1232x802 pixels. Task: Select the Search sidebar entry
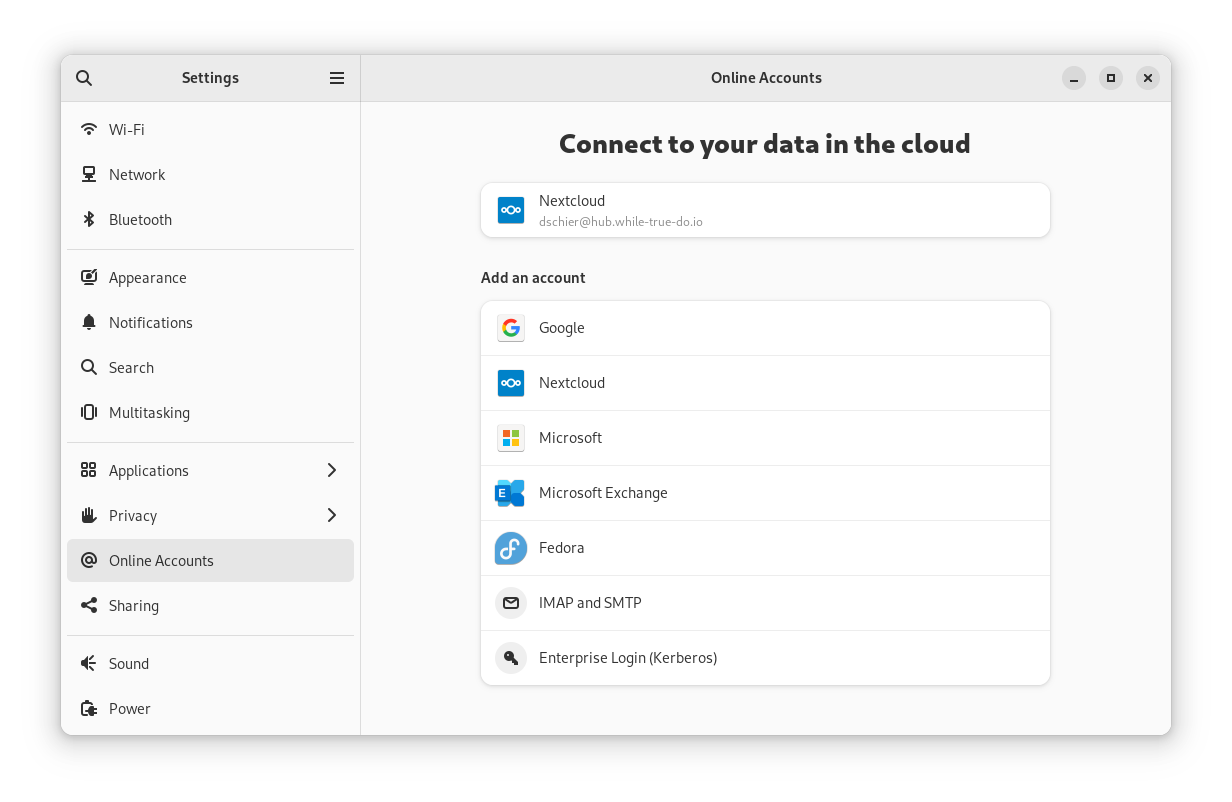tap(210, 367)
